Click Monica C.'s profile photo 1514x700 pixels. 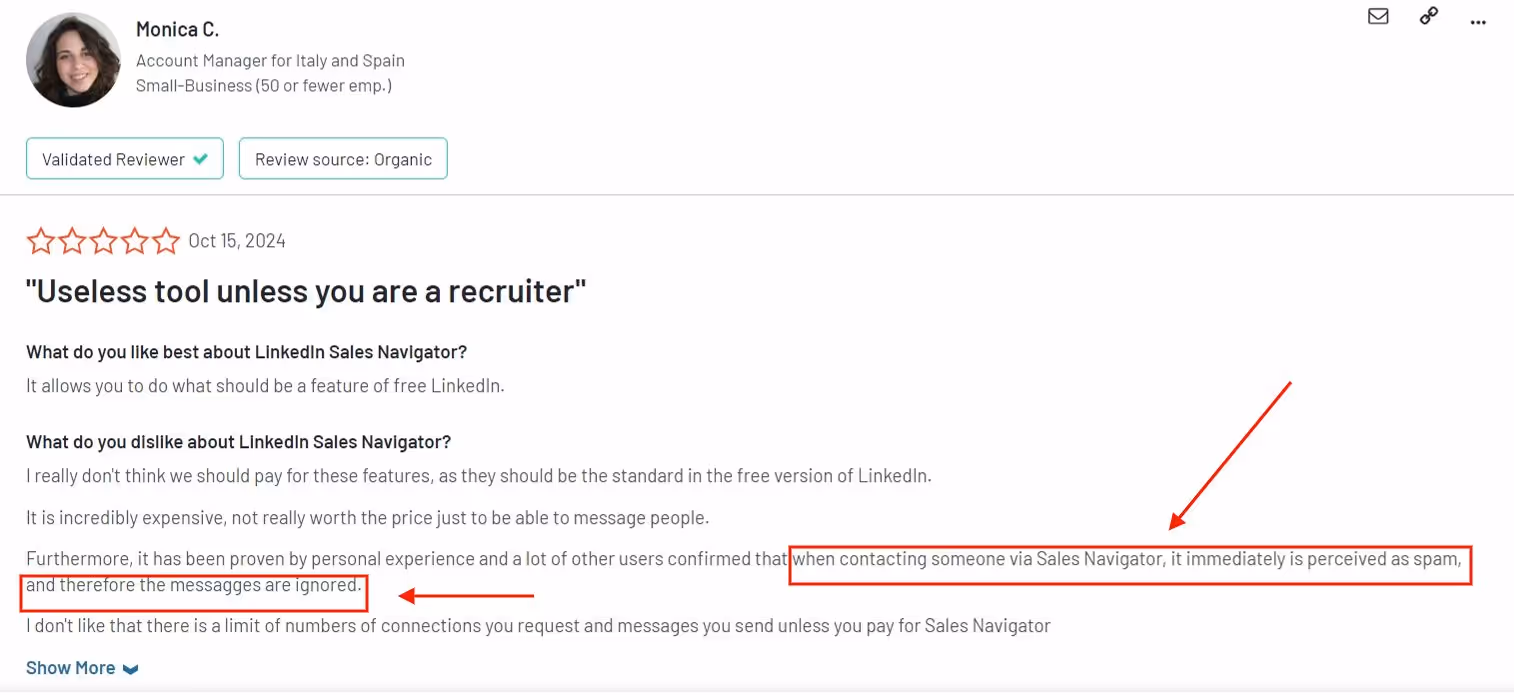(73, 59)
